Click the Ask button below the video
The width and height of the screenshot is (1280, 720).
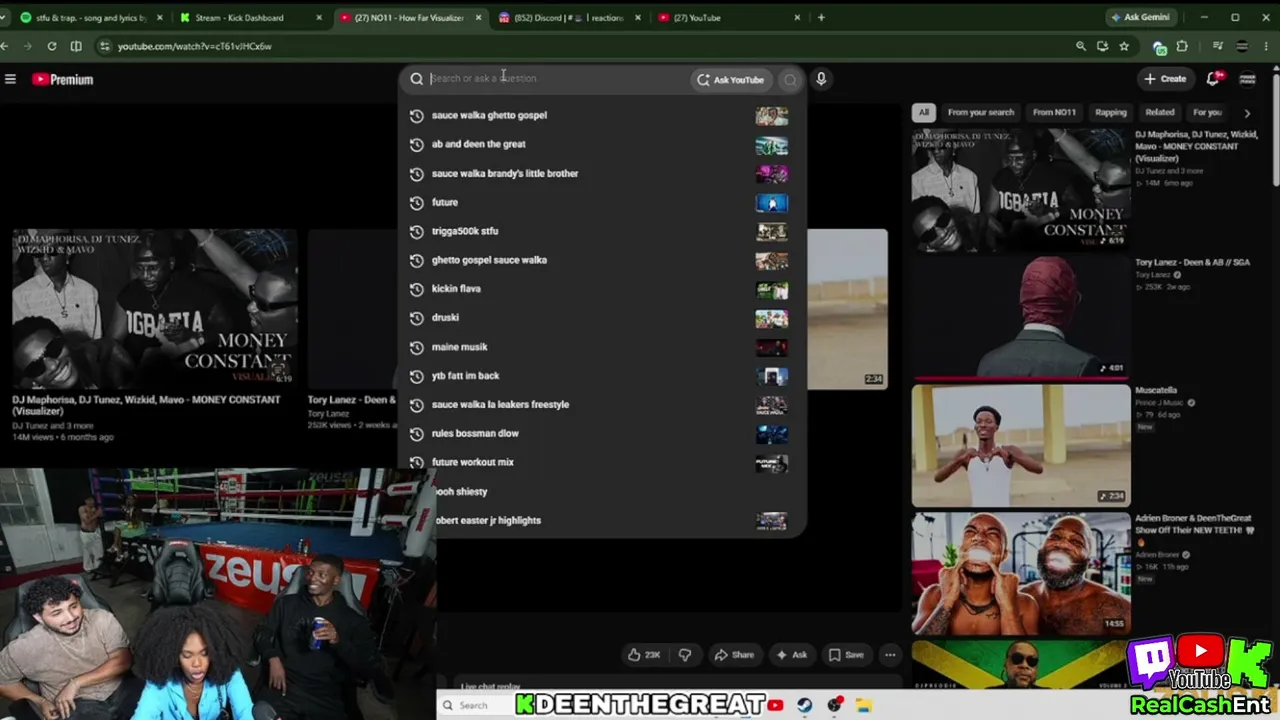tap(792, 655)
